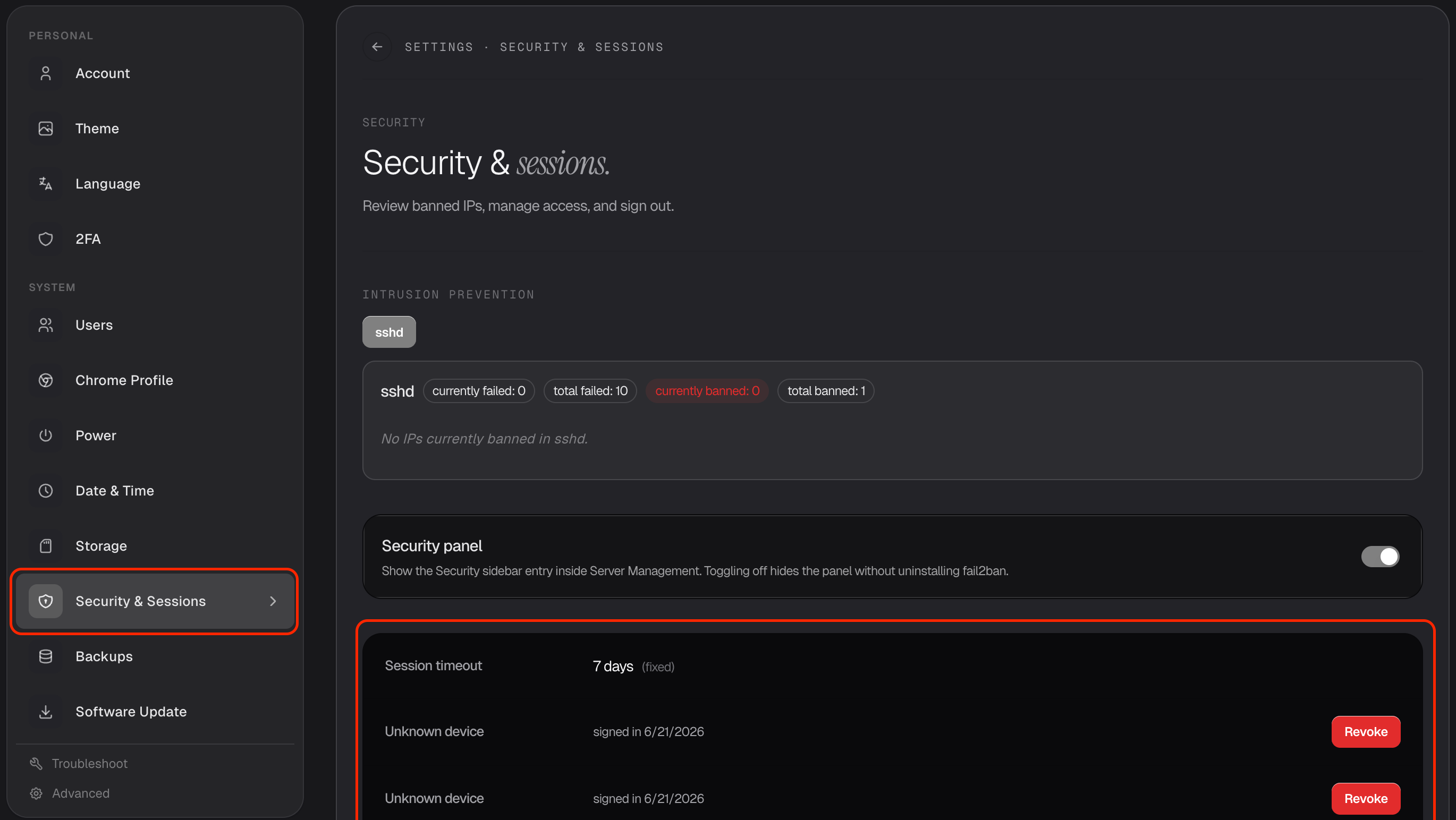Select the sshd jail tab
The height and width of the screenshot is (820, 1456).
coord(389,332)
